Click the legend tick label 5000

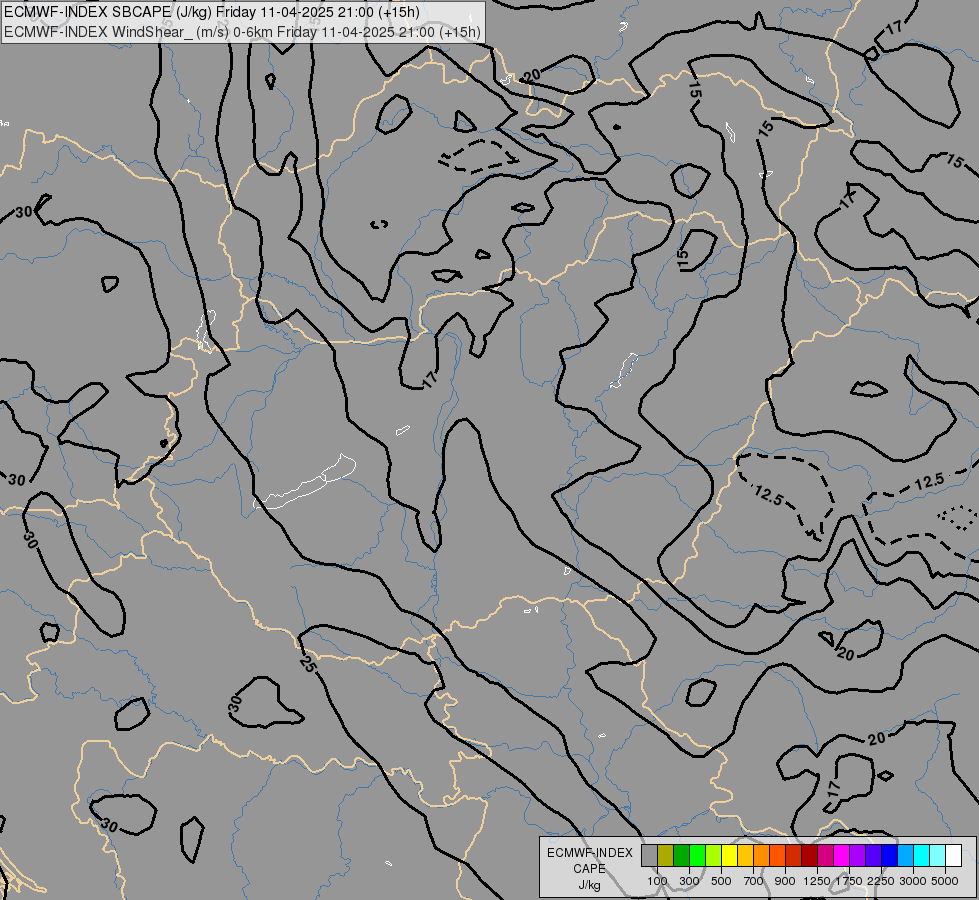click(945, 881)
